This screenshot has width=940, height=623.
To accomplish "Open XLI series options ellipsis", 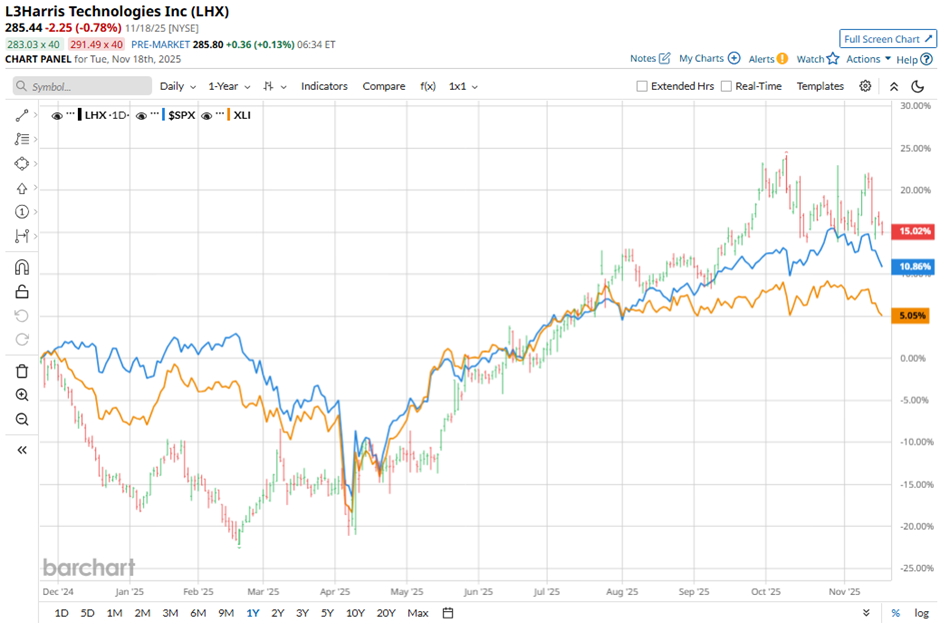I will pyautogui.click(x=220, y=113).
